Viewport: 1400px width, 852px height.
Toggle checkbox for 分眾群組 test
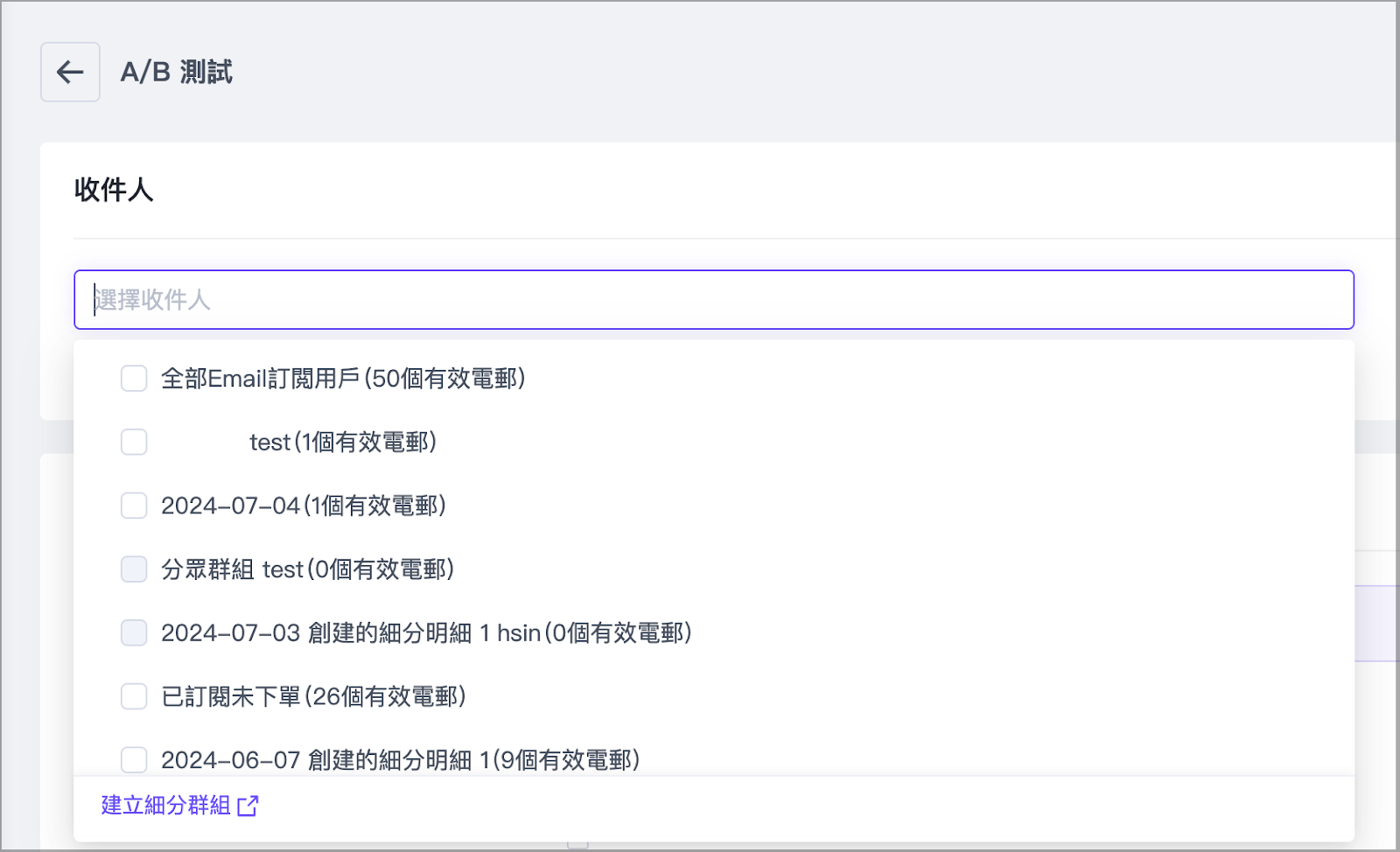coord(134,569)
